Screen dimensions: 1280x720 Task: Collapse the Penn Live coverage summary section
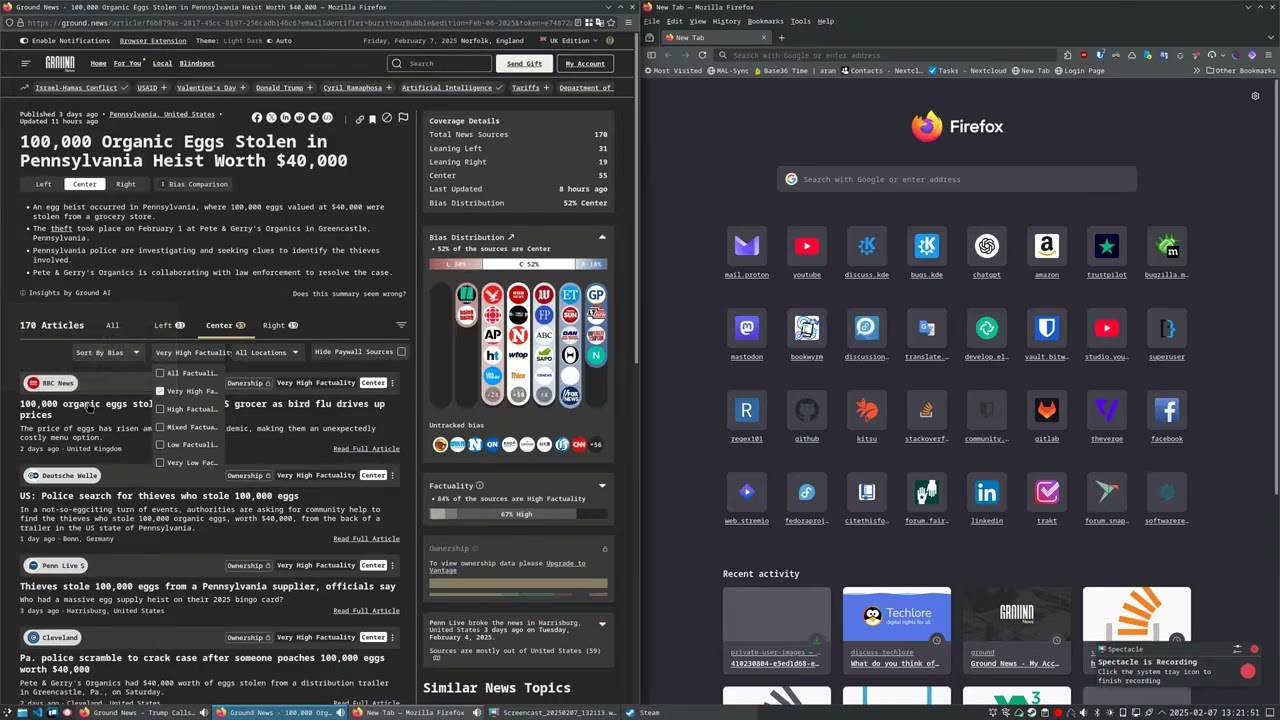602,624
